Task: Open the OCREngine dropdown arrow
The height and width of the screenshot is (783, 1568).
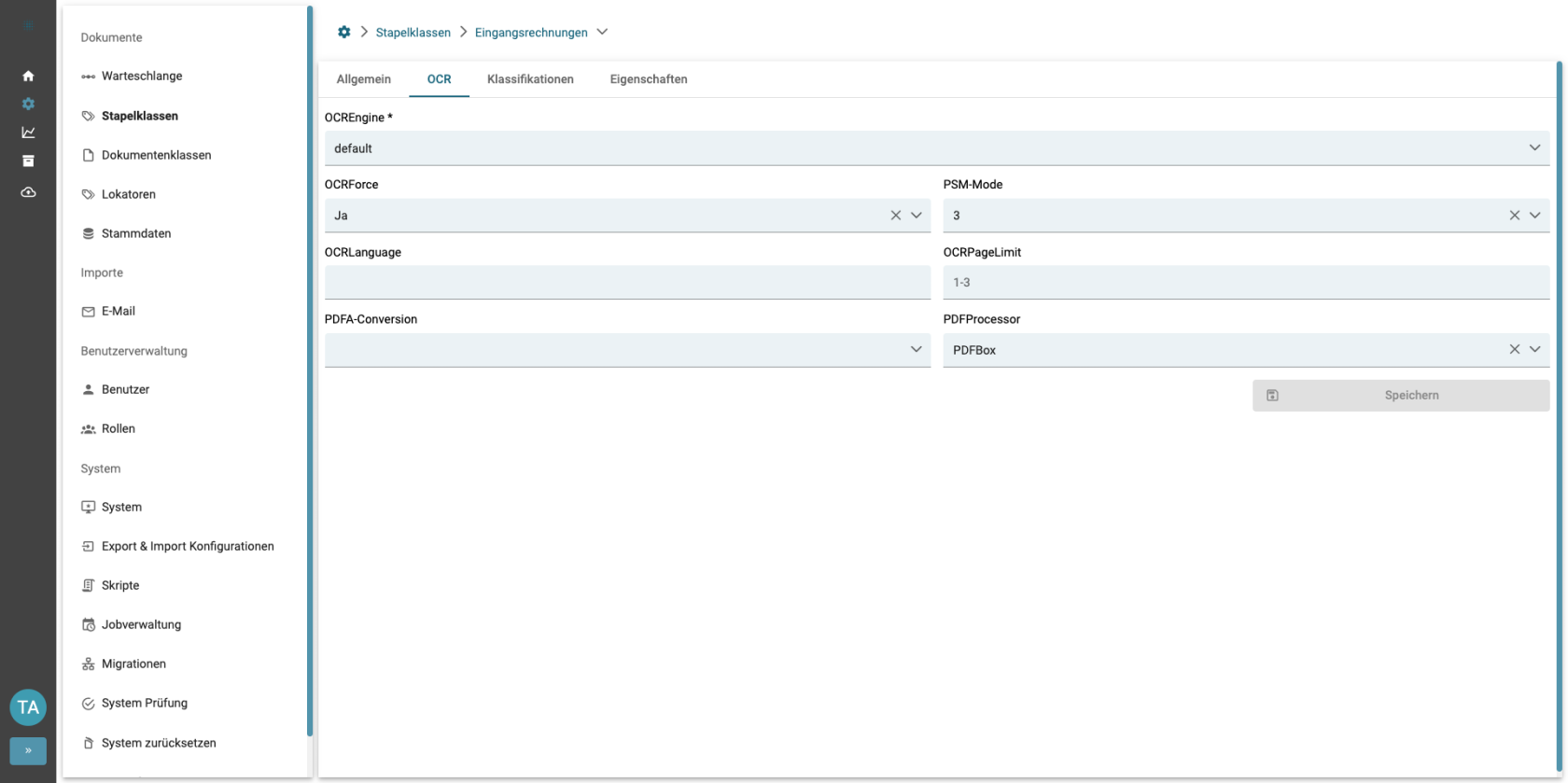Action: click(x=1534, y=147)
